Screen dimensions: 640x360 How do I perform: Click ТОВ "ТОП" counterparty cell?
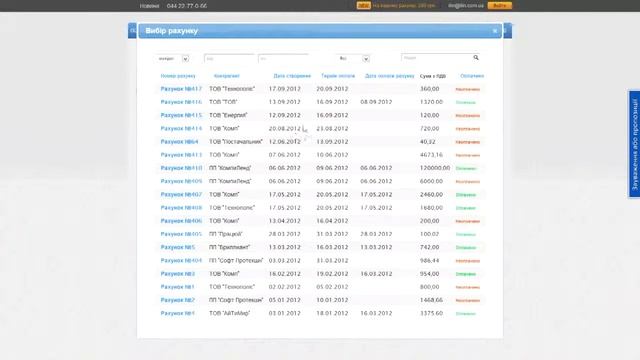[x=223, y=102]
